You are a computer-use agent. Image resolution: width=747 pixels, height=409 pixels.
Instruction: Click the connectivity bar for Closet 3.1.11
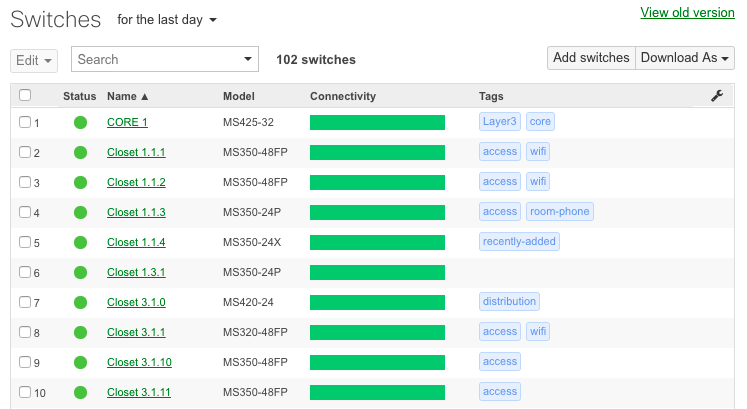(377, 392)
